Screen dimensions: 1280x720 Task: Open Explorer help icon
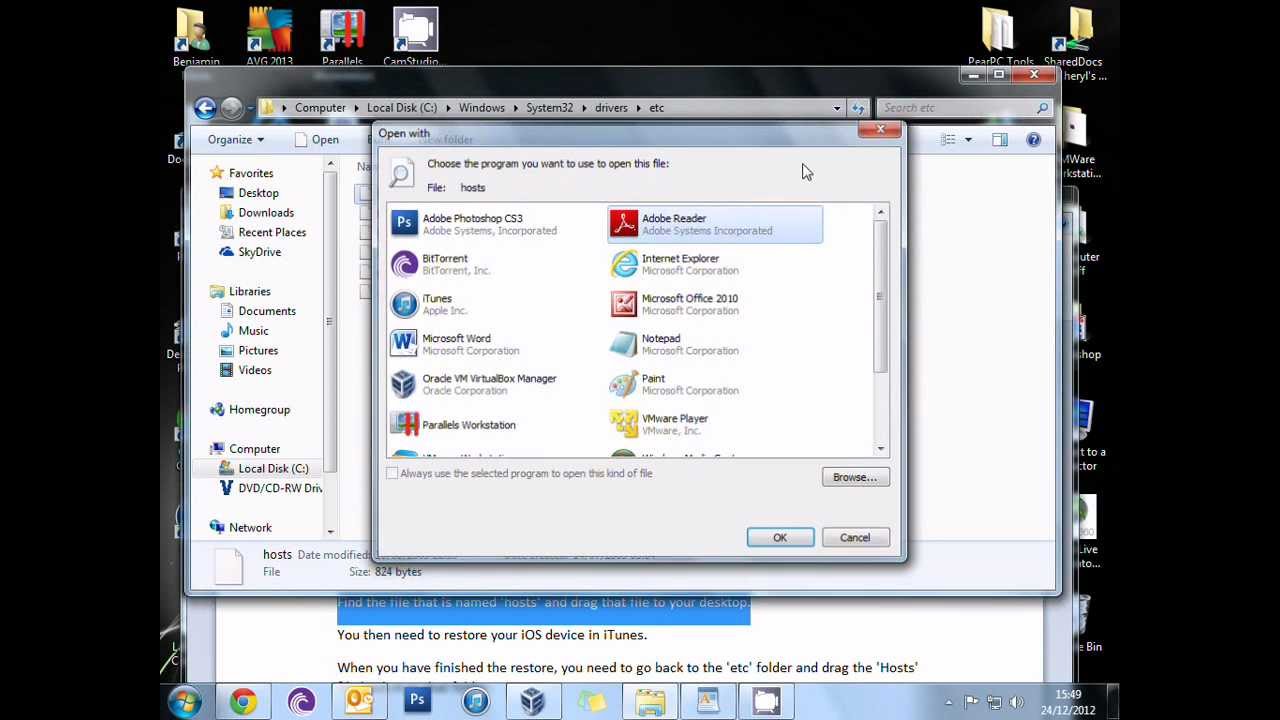click(x=1034, y=140)
